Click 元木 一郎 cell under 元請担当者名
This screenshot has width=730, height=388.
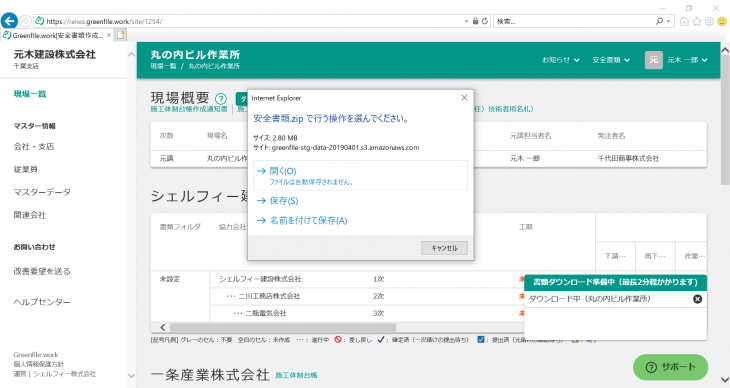[x=525, y=158]
